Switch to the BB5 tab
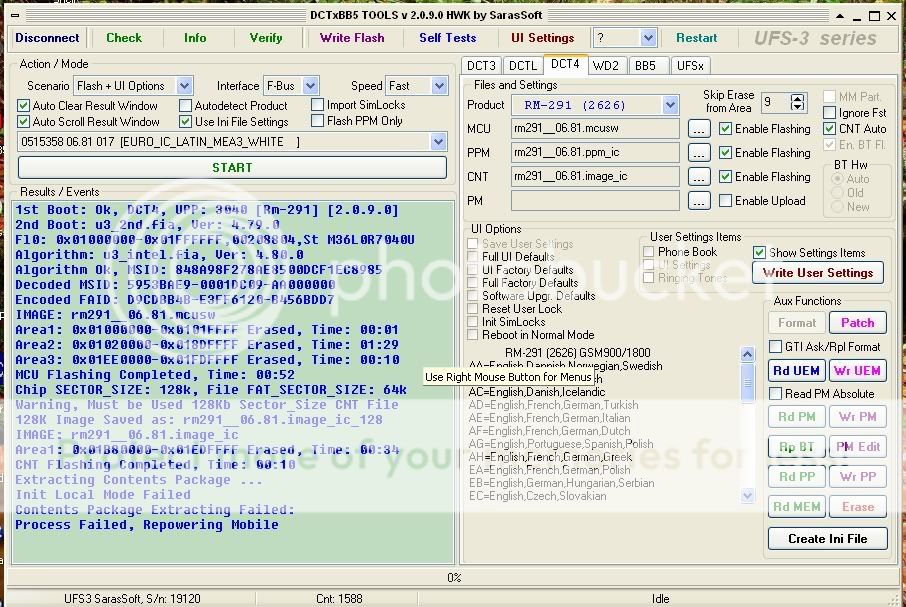Image resolution: width=906 pixels, height=607 pixels. tap(646, 66)
